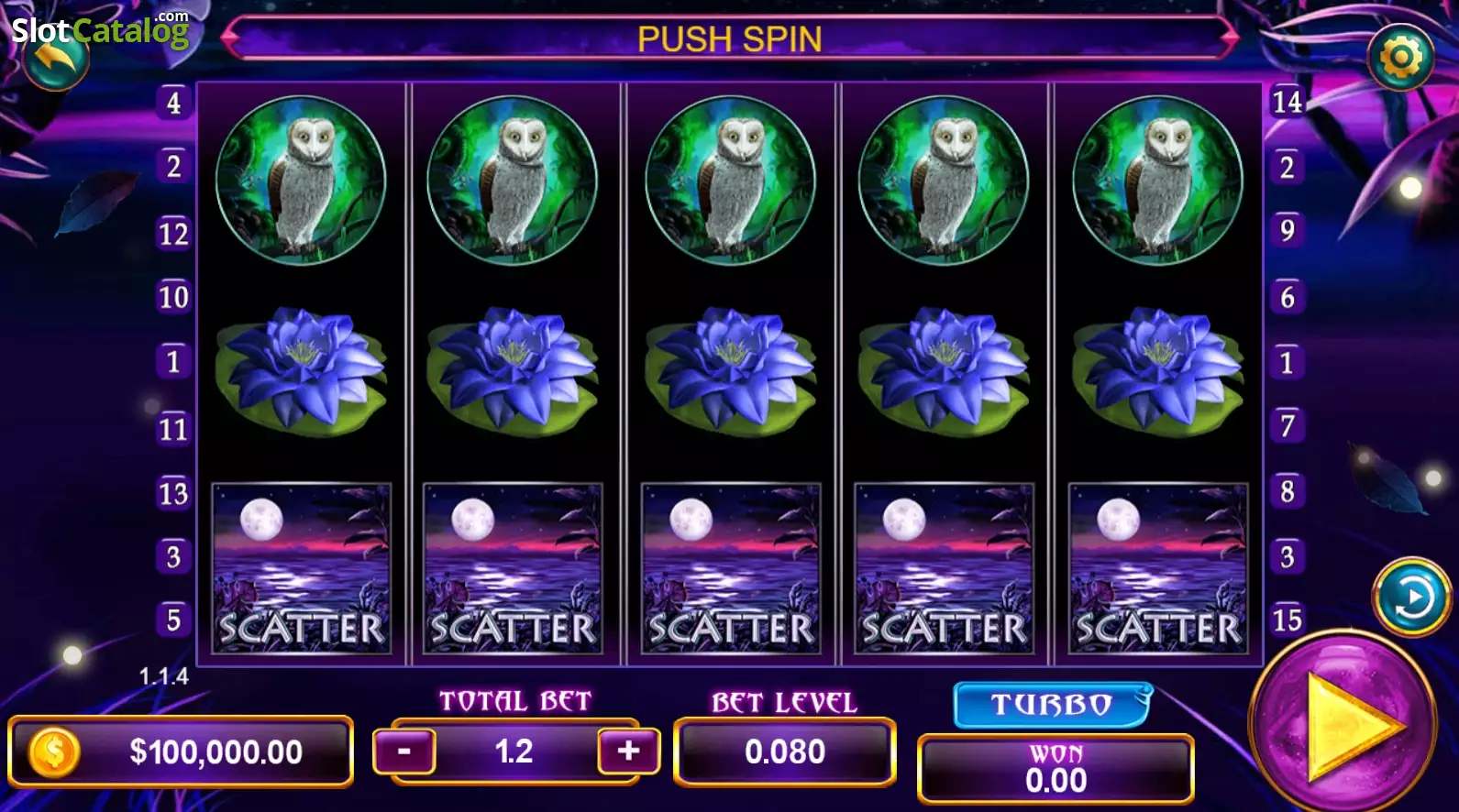Toggle the TURBO mode button
This screenshot has width=1459, height=812.
1052,704
